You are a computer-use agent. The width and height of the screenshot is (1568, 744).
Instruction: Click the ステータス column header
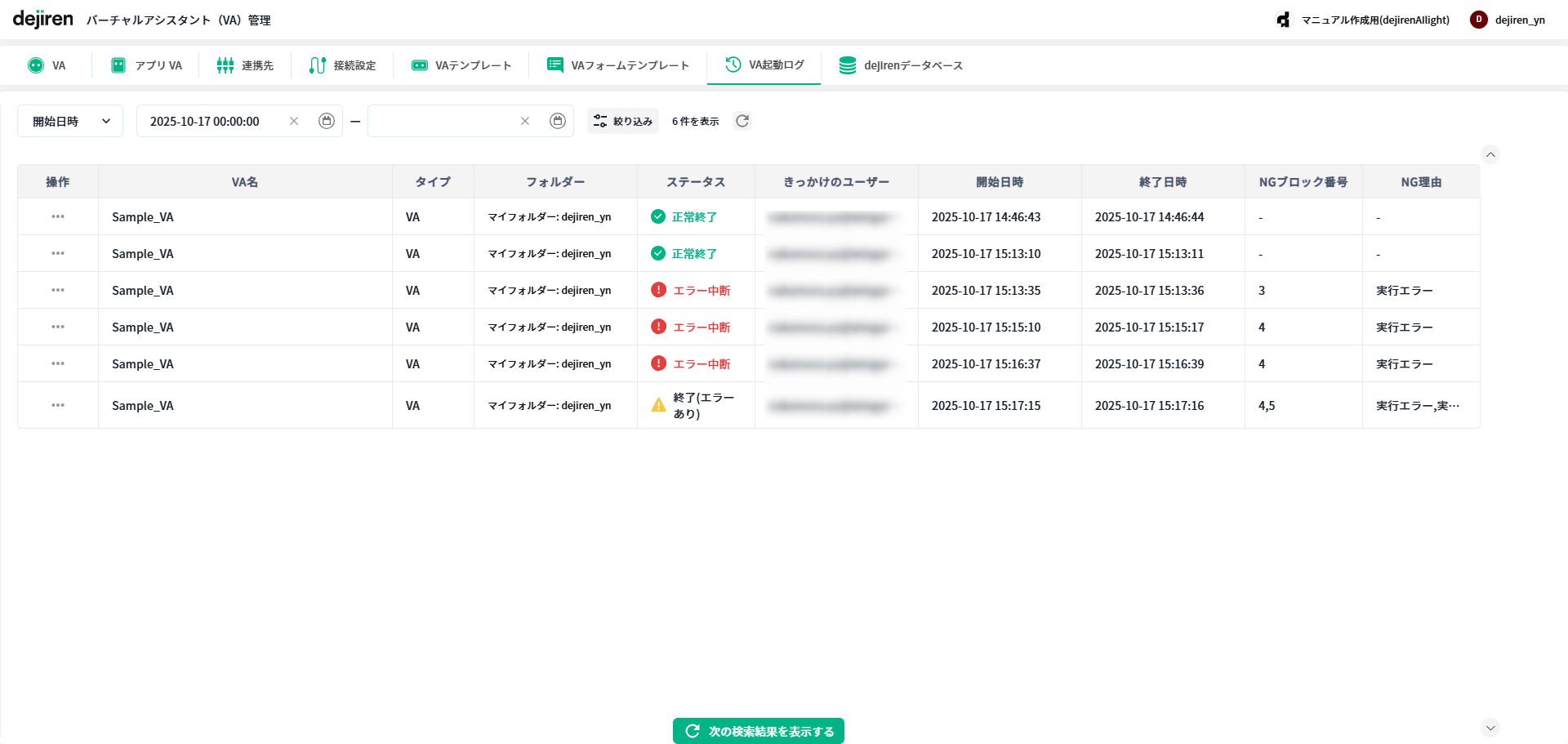coord(696,182)
